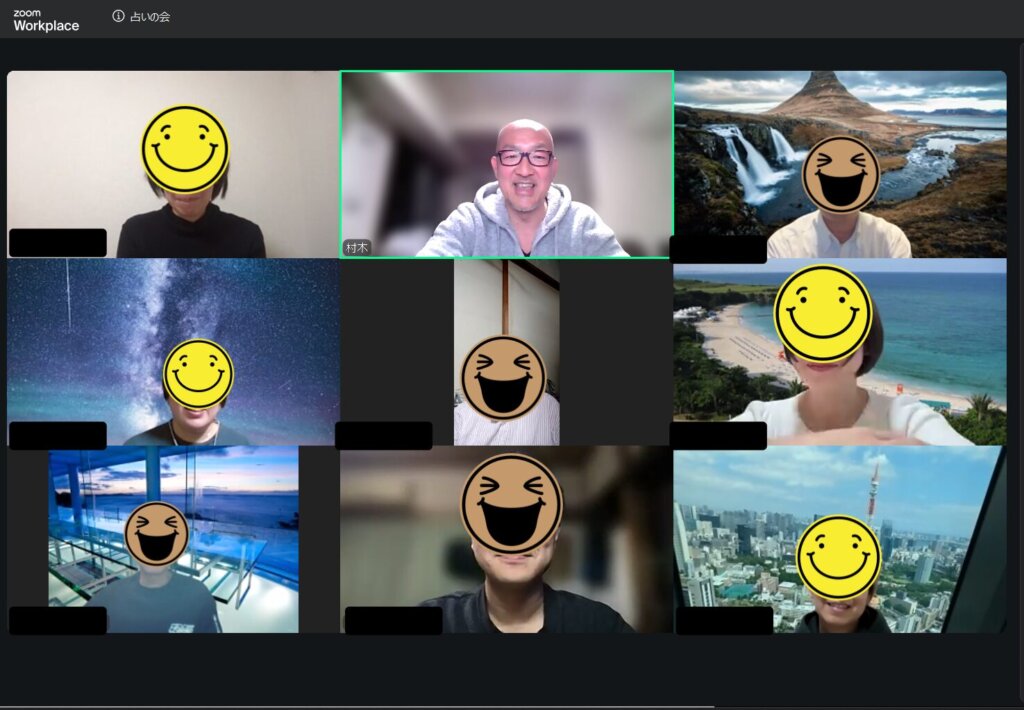
Task: Click the 村木 name label
Action: [357, 247]
